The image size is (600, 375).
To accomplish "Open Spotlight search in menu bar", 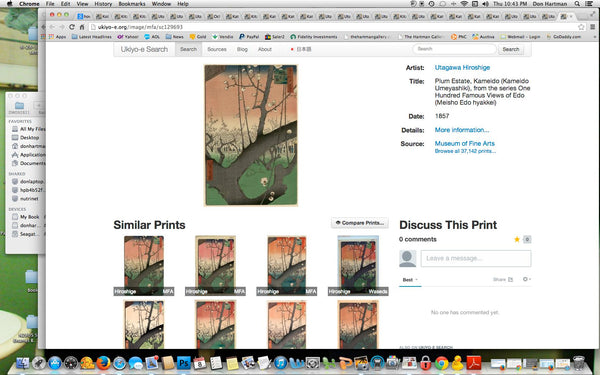I will tap(577, 4).
